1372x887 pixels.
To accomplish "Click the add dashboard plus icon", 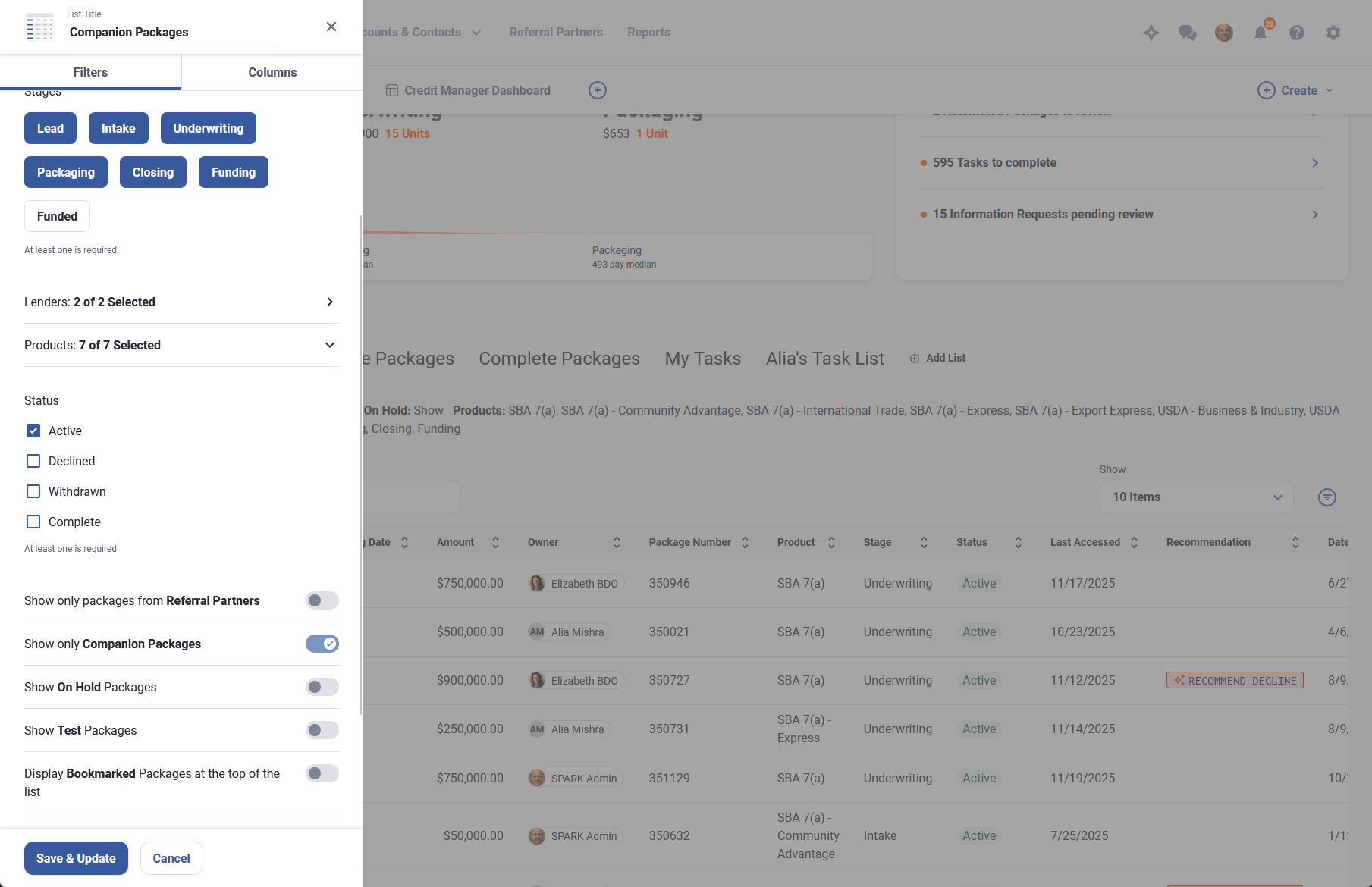I will click(x=598, y=90).
